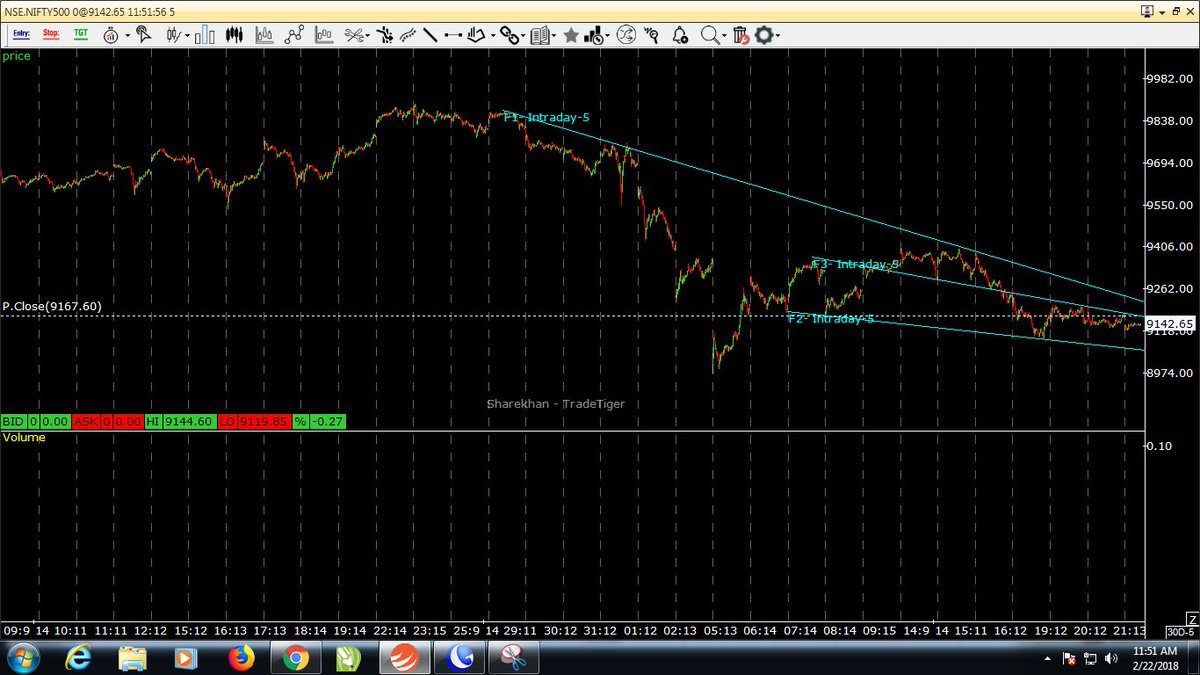Click the favorites star icon
This screenshot has width=1200, height=675.
click(572, 34)
